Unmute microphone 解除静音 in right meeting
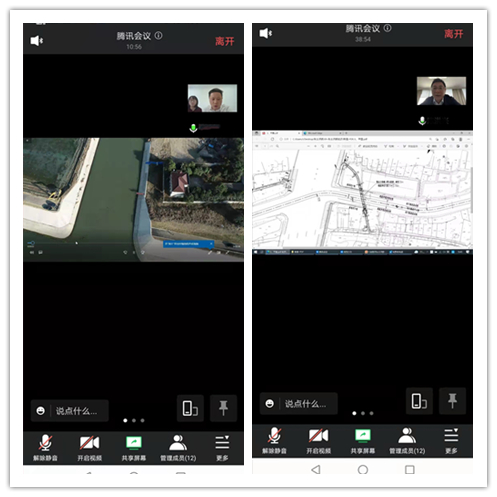The height and width of the screenshot is (497, 497). pos(274,440)
